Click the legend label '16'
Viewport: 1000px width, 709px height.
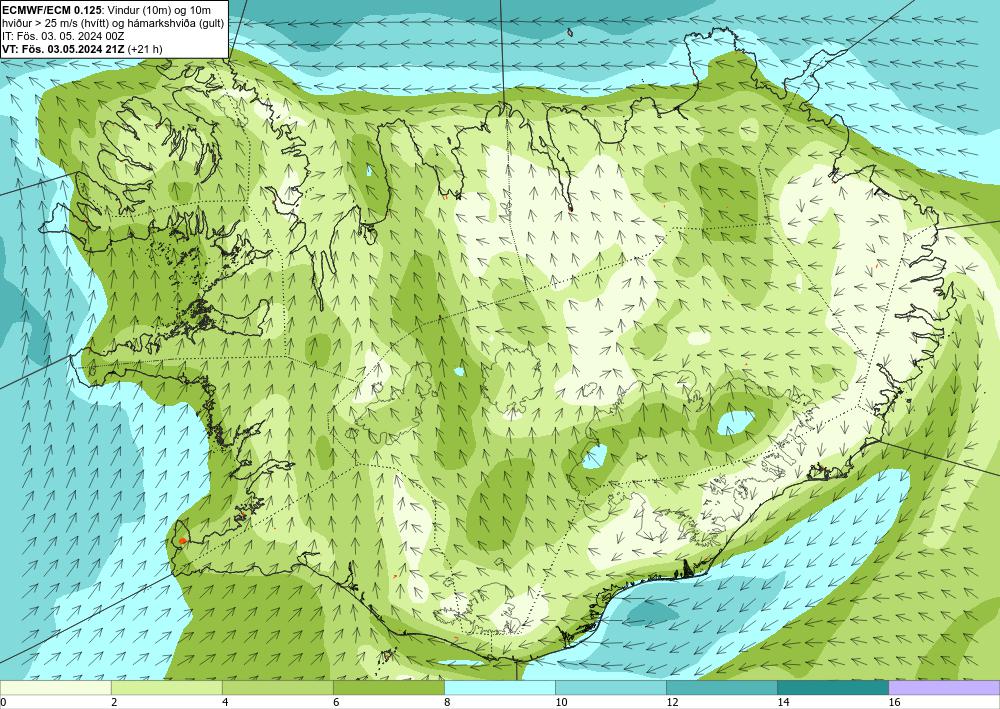point(895,702)
